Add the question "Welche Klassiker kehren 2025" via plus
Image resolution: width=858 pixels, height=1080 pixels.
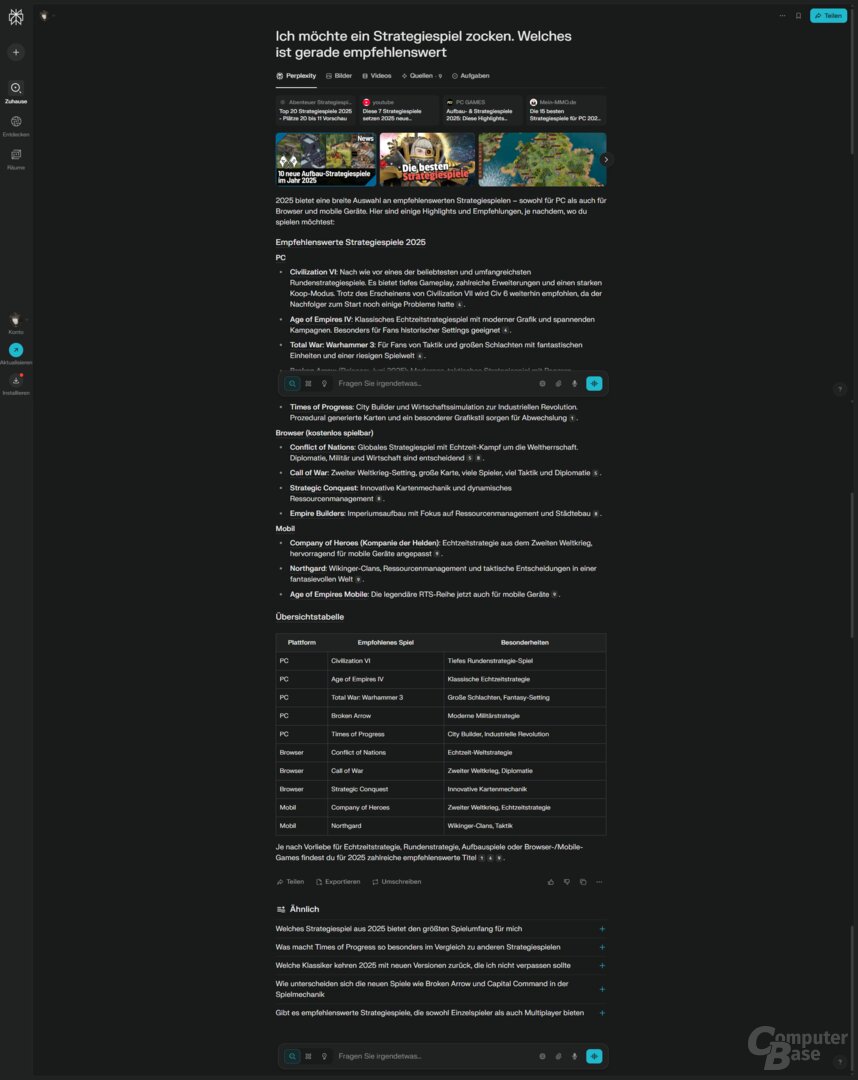tap(602, 966)
